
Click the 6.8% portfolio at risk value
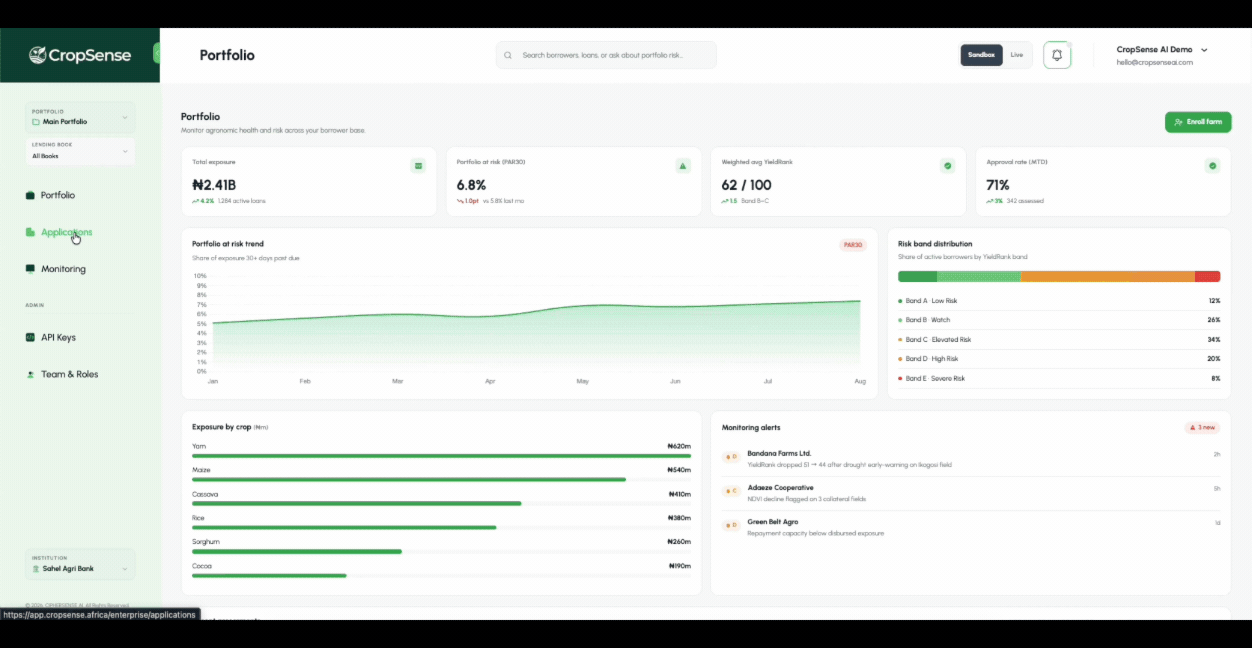(x=471, y=185)
